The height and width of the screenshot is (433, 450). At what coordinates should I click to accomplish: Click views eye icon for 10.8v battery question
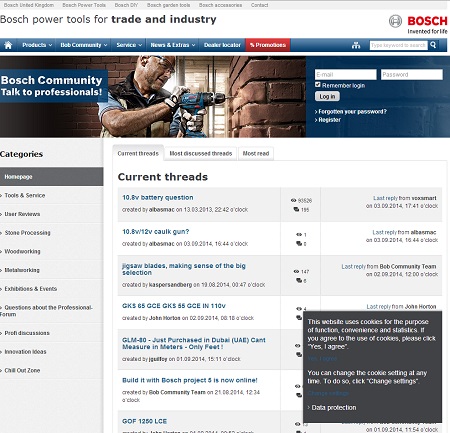pyautogui.click(x=293, y=200)
